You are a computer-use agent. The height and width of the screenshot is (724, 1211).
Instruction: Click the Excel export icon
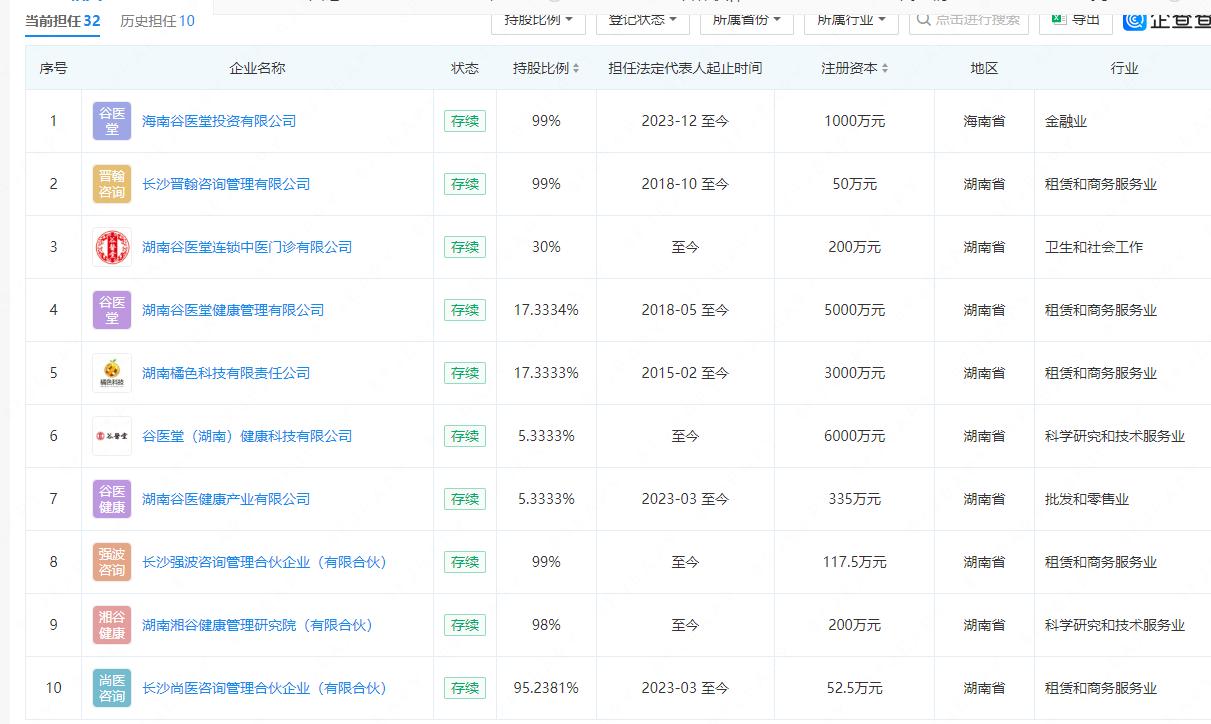click(x=1058, y=18)
